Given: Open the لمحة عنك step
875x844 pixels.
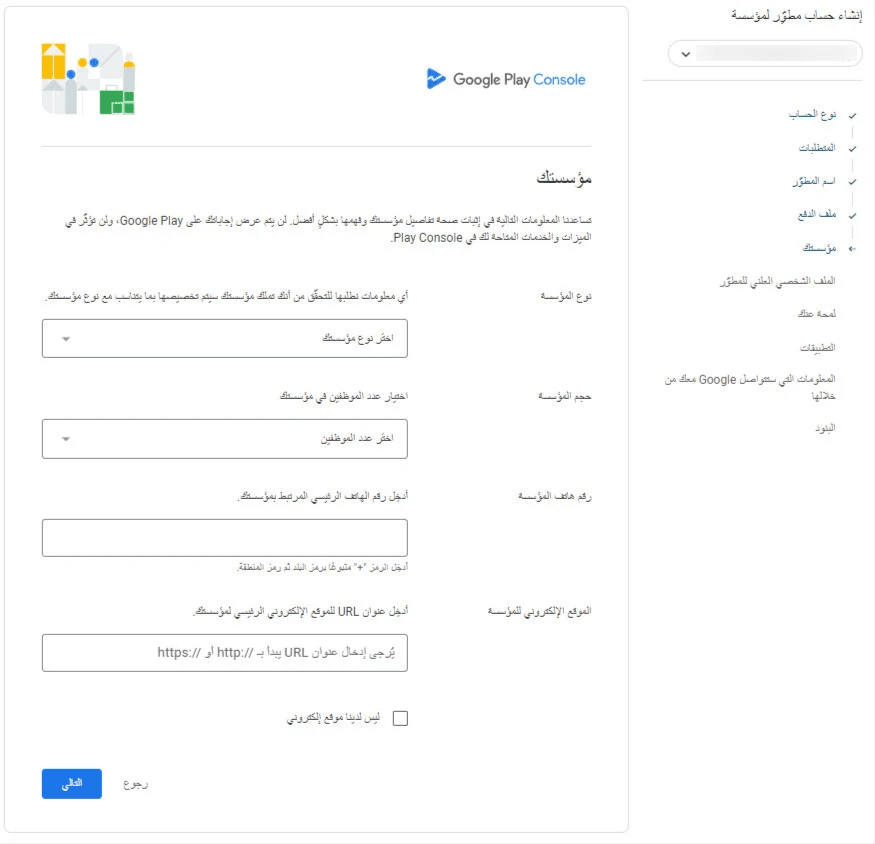Looking at the screenshot, I should click(819, 314).
